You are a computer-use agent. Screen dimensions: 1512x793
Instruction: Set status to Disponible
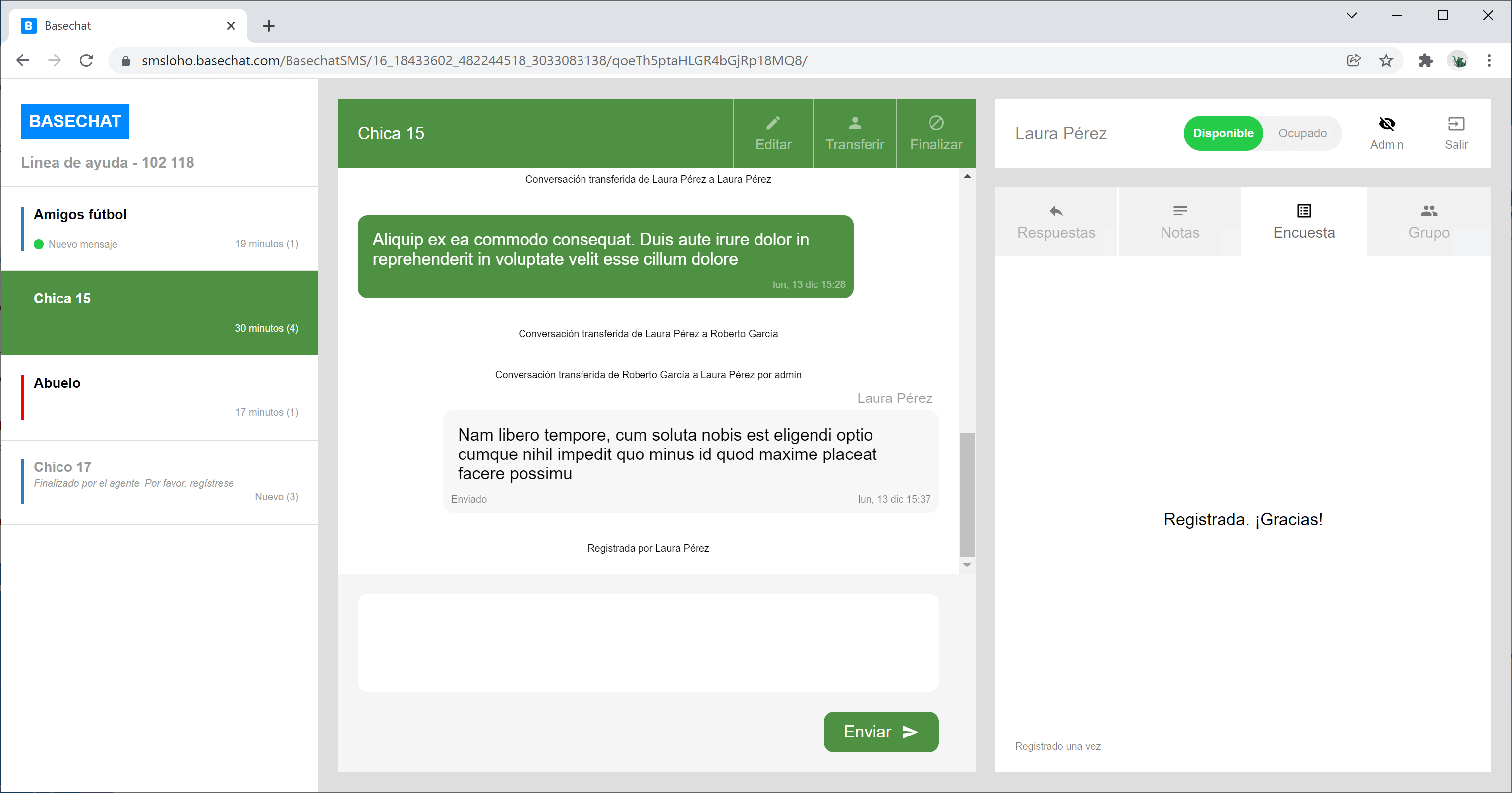coord(1222,133)
